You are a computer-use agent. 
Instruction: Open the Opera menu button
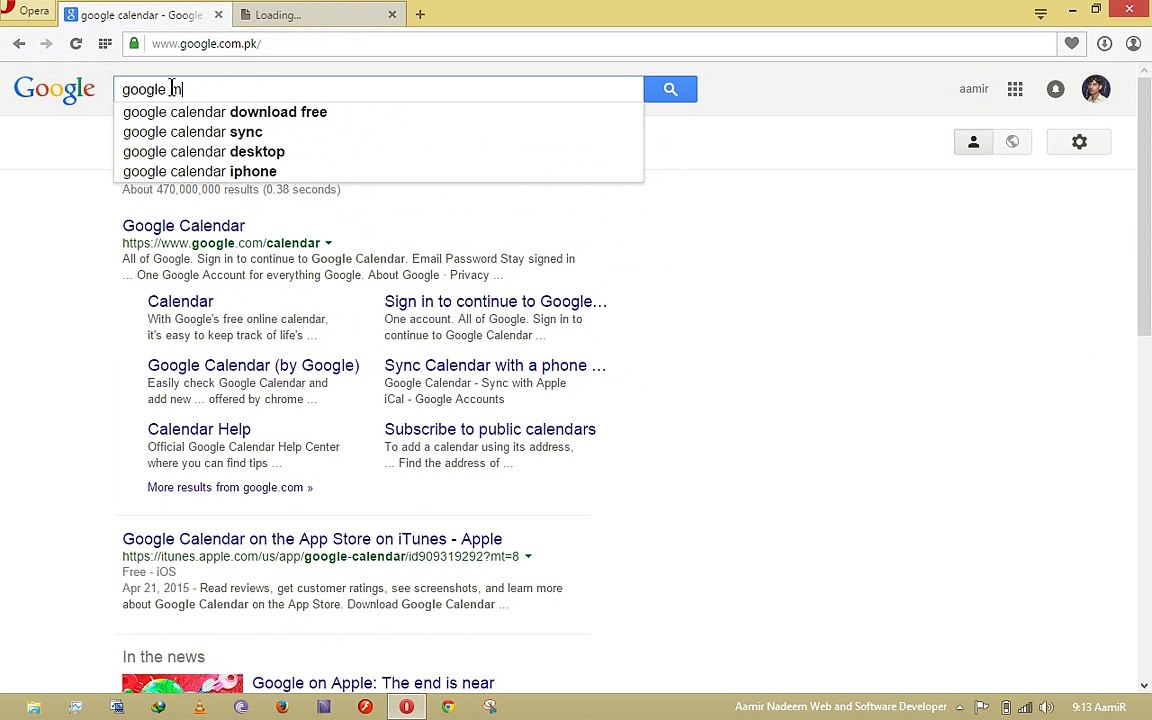click(x=26, y=11)
